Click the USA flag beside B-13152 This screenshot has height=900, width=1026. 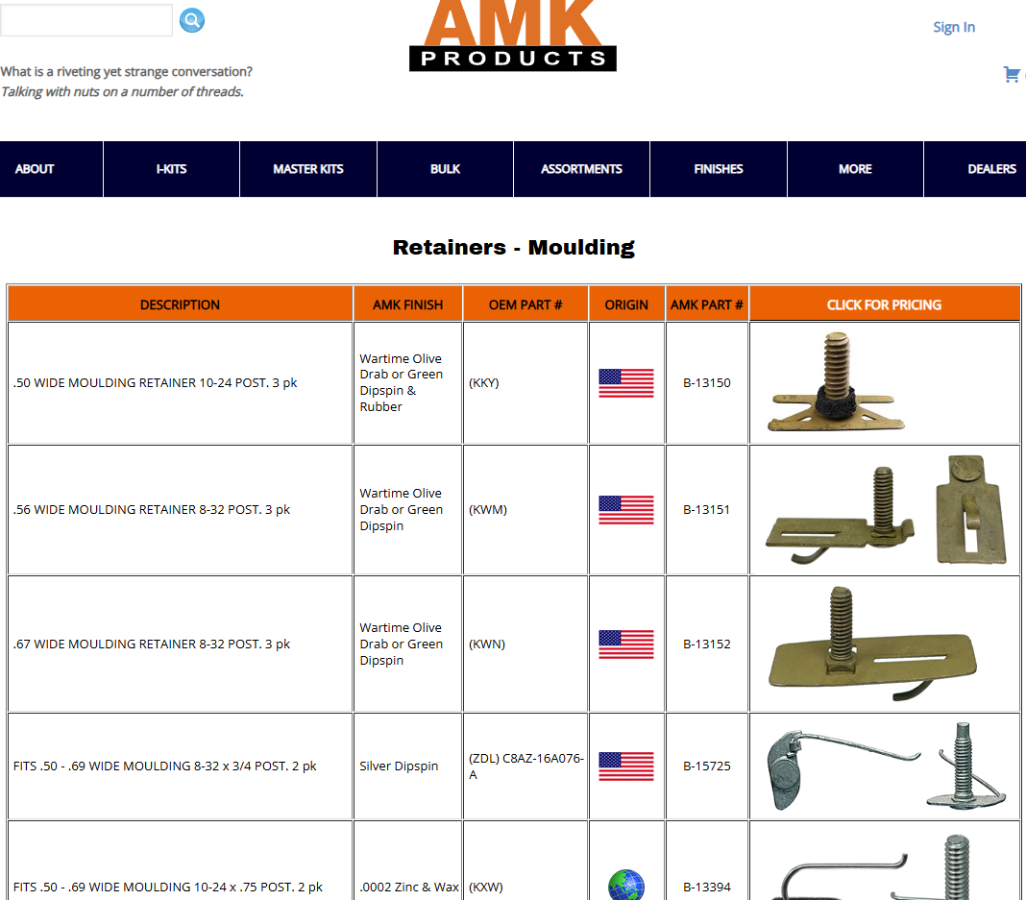pos(626,644)
